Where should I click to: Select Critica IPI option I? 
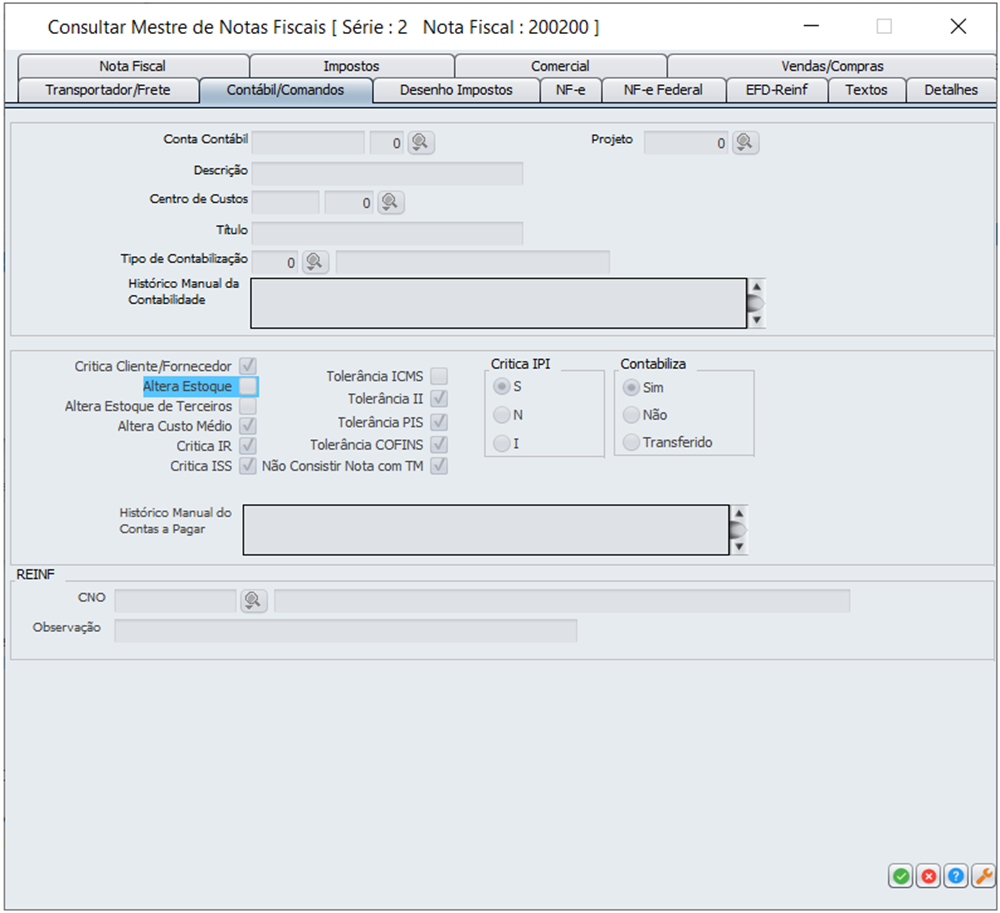coord(502,443)
